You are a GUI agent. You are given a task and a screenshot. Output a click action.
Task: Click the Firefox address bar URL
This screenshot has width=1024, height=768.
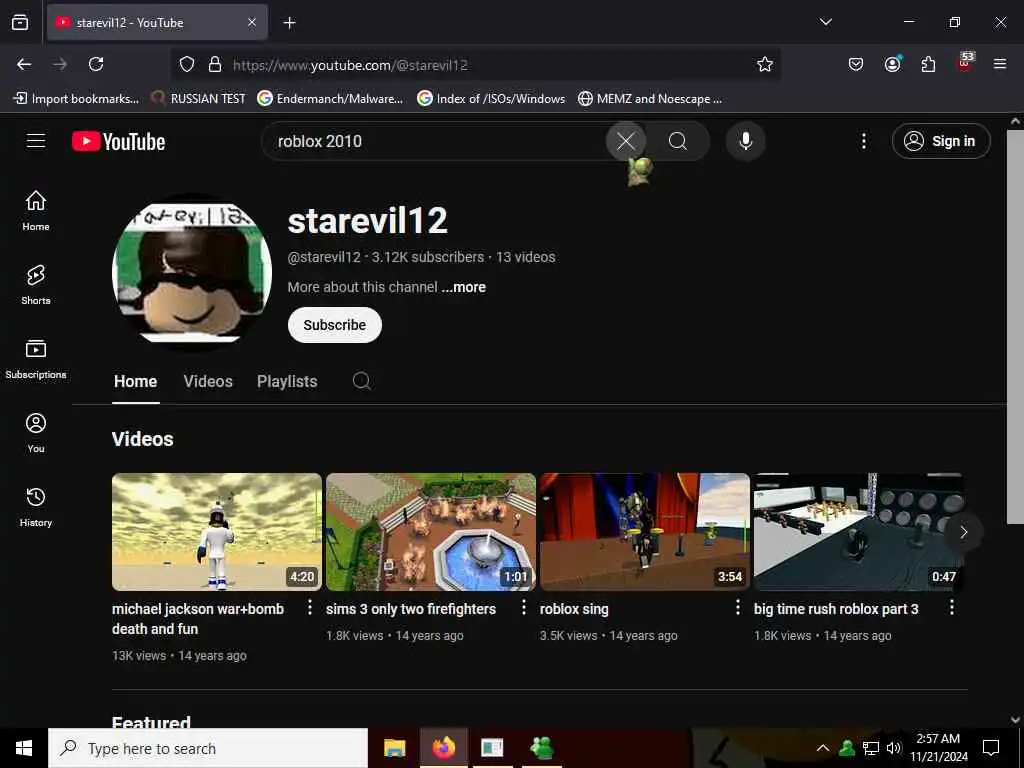pos(350,65)
